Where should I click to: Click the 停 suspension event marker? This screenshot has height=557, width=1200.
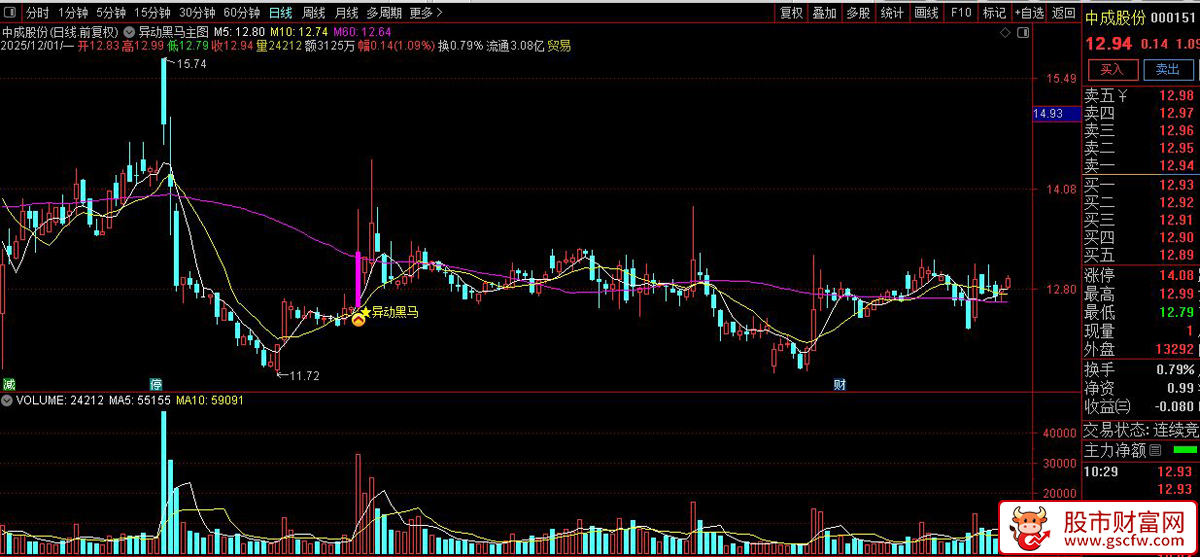point(156,385)
